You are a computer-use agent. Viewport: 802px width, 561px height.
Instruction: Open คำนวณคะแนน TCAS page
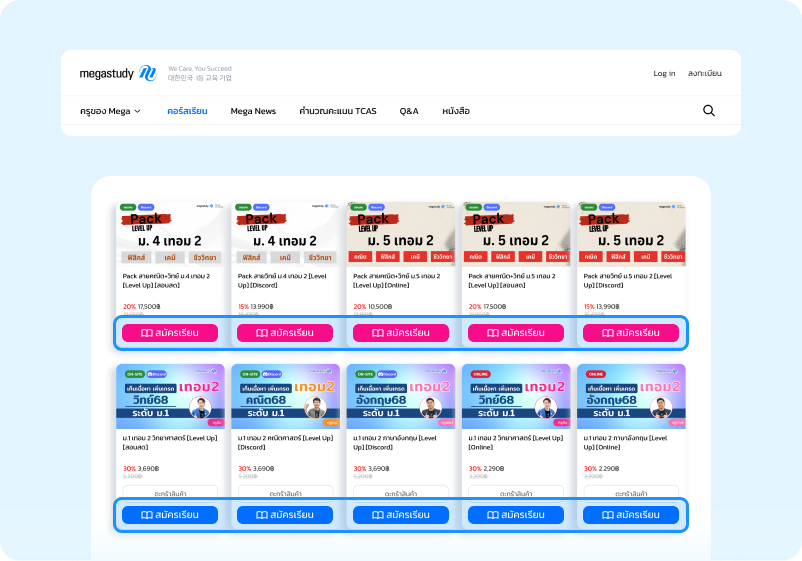pos(338,111)
